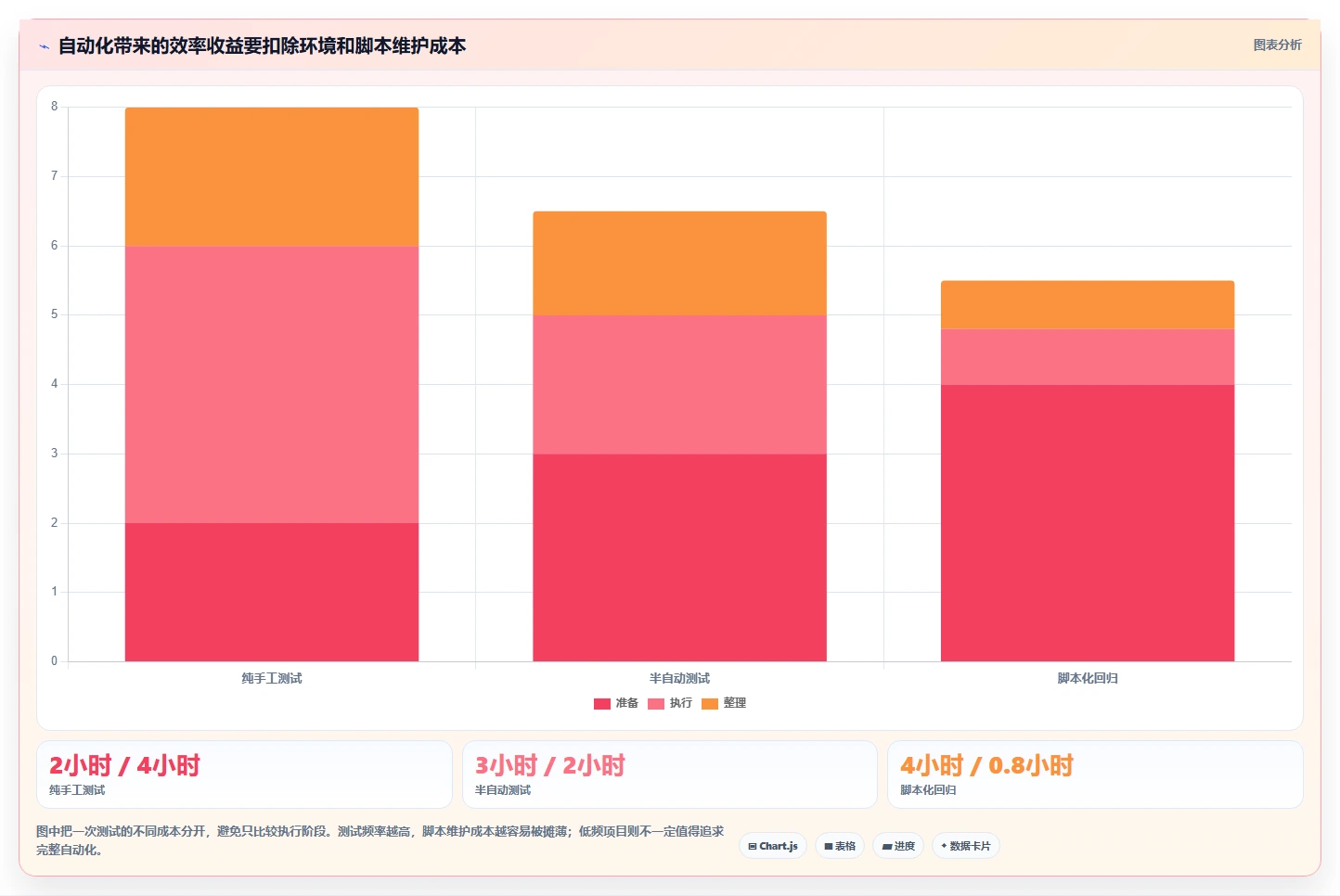Click the lightning icon beside the card title

tap(44, 46)
